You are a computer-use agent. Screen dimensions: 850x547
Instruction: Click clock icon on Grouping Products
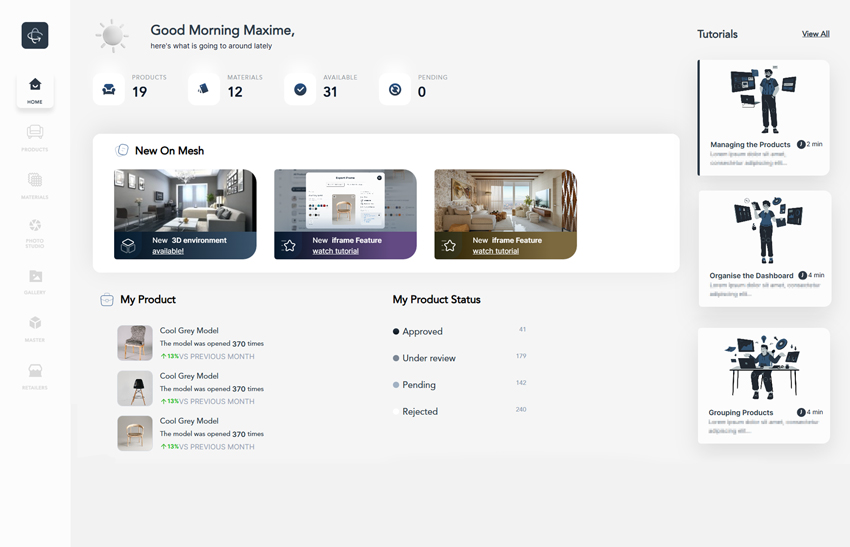pyautogui.click(x=801, y=412)
